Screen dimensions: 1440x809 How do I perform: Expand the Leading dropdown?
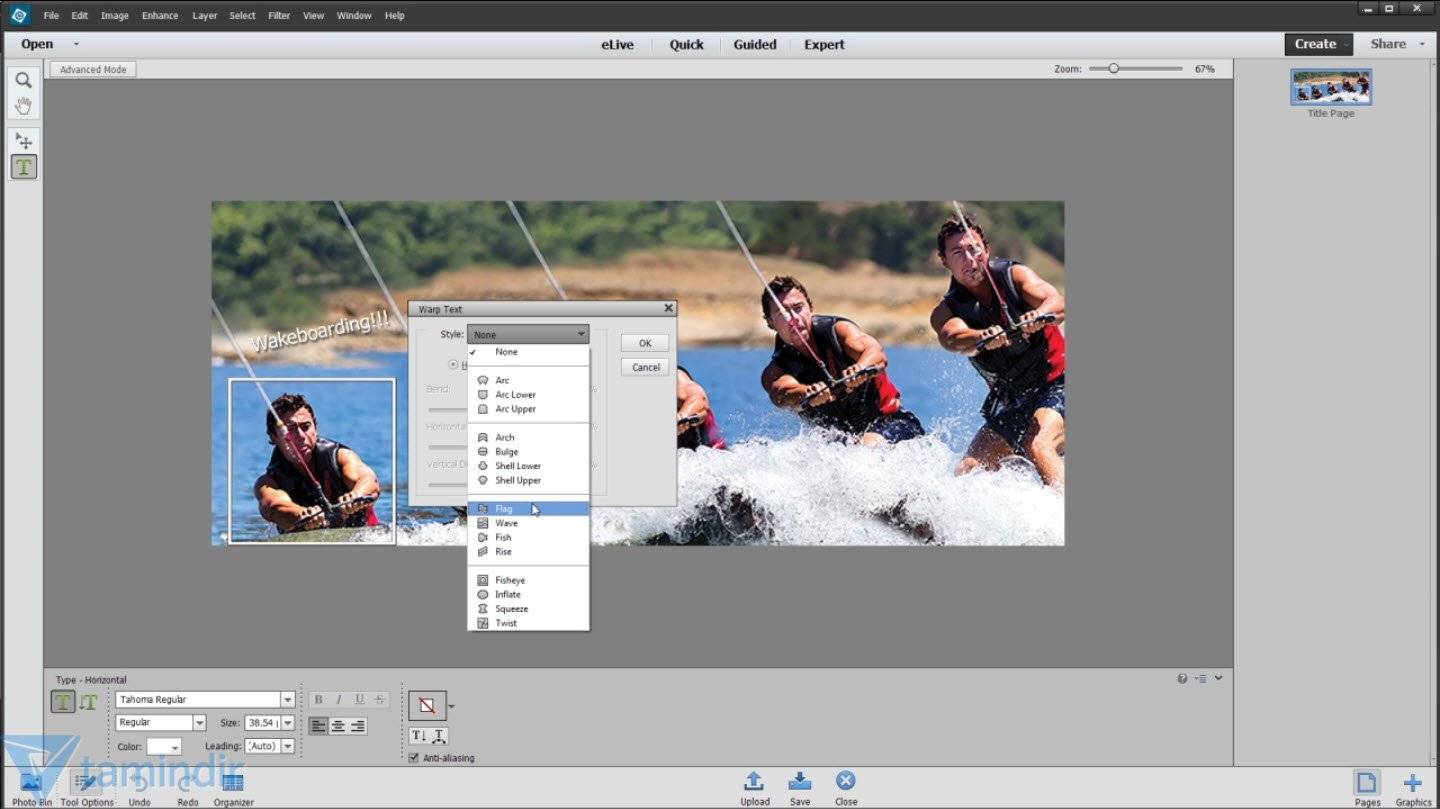tap(288, 746)
